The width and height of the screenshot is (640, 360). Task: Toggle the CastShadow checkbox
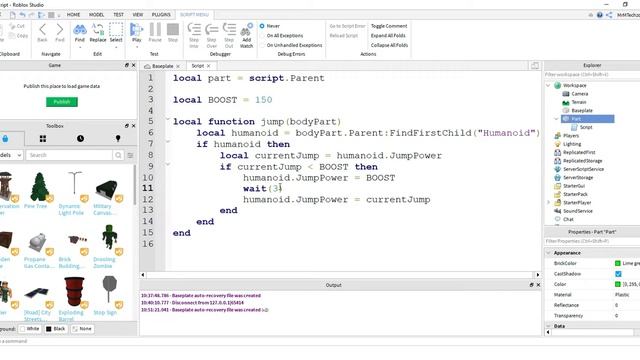coord(618,274)
